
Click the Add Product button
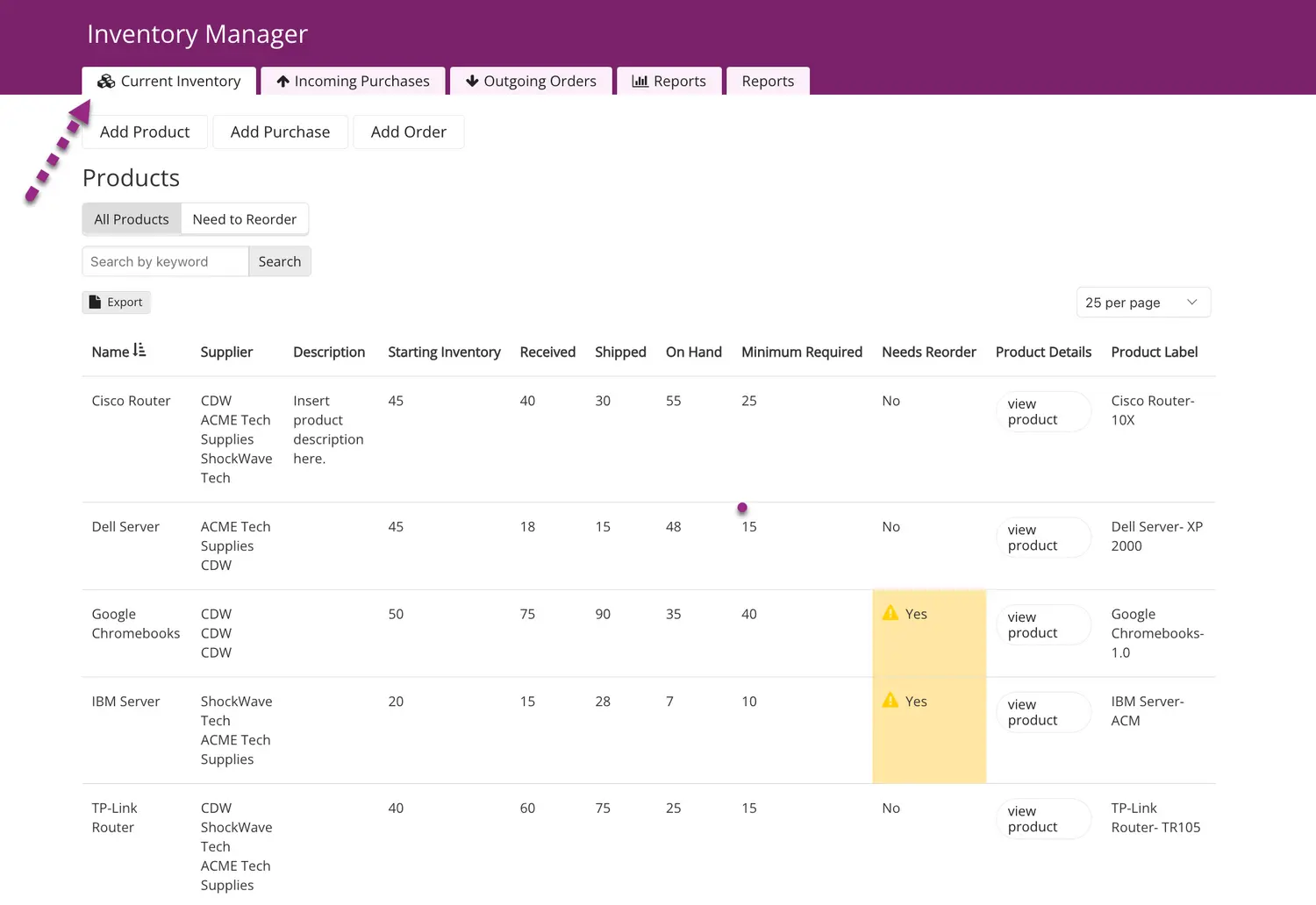[x=145, y=132]
